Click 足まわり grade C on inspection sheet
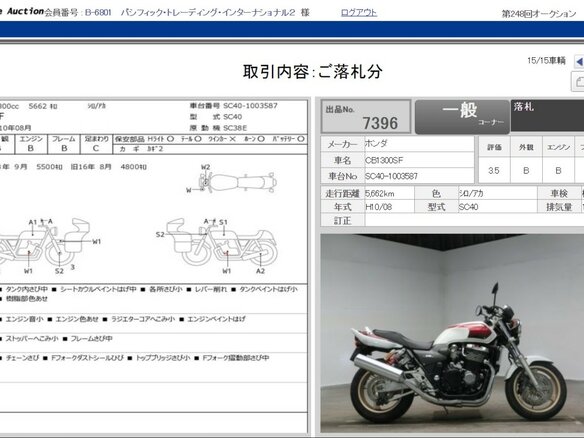 tap(96, 148)
